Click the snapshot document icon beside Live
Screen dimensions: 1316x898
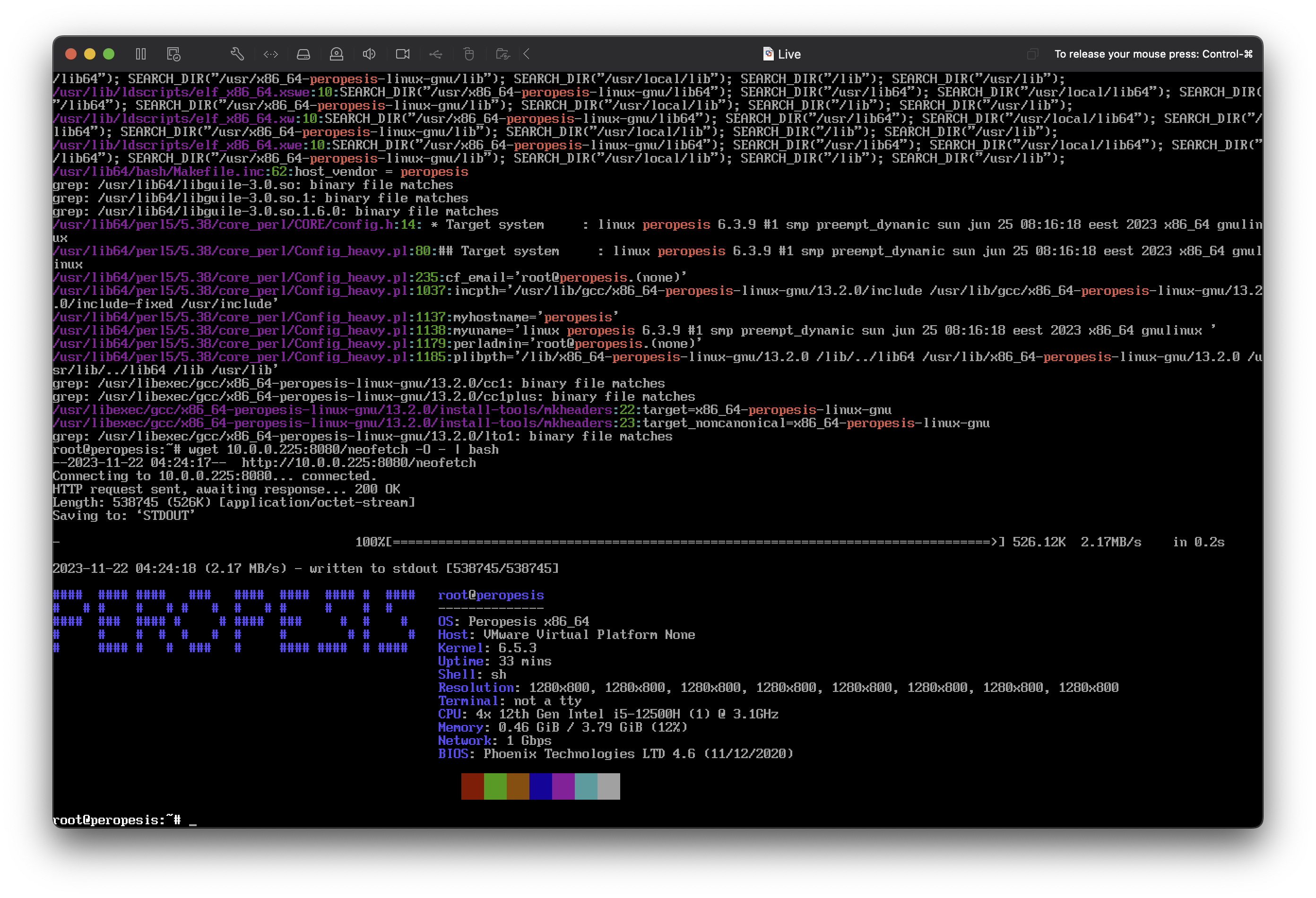(x=768, y=54)
